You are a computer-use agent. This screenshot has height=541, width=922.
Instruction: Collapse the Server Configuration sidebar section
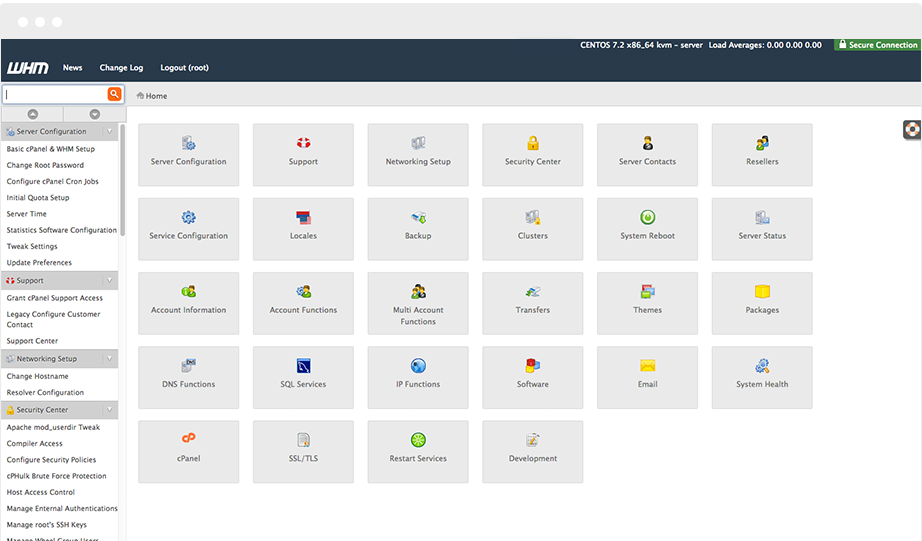point(109,132)
